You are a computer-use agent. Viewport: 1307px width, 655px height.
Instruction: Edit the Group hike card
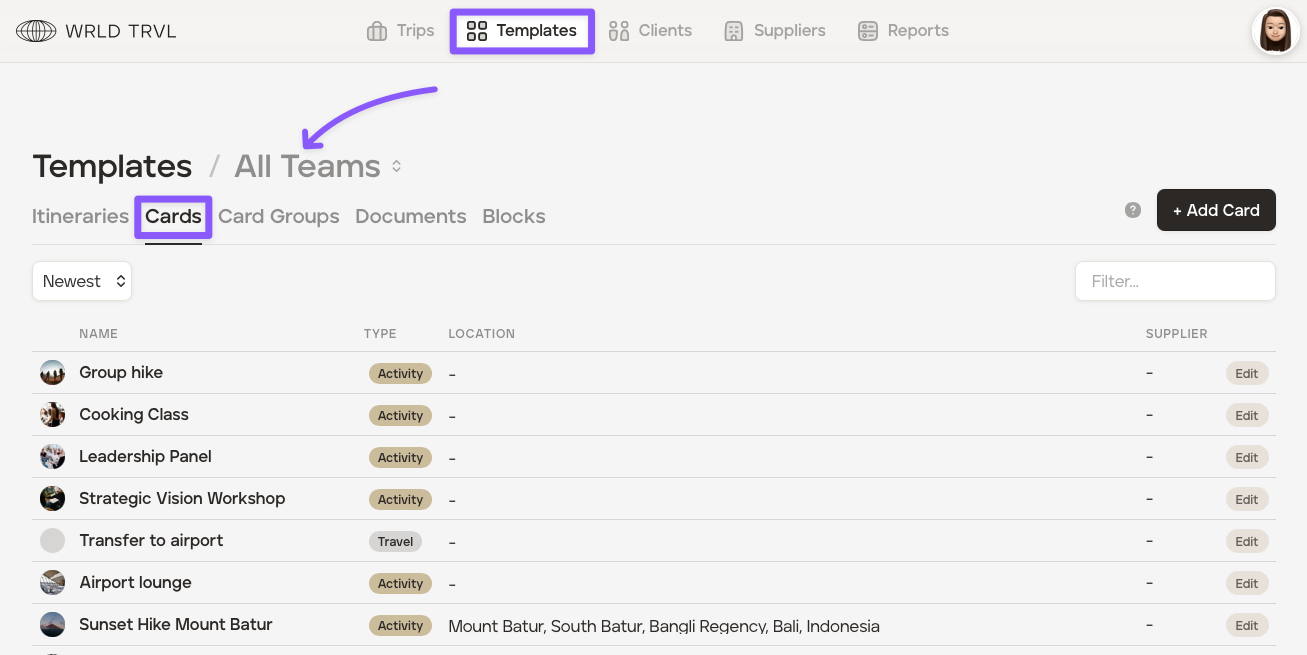(x=1246, y=373)
